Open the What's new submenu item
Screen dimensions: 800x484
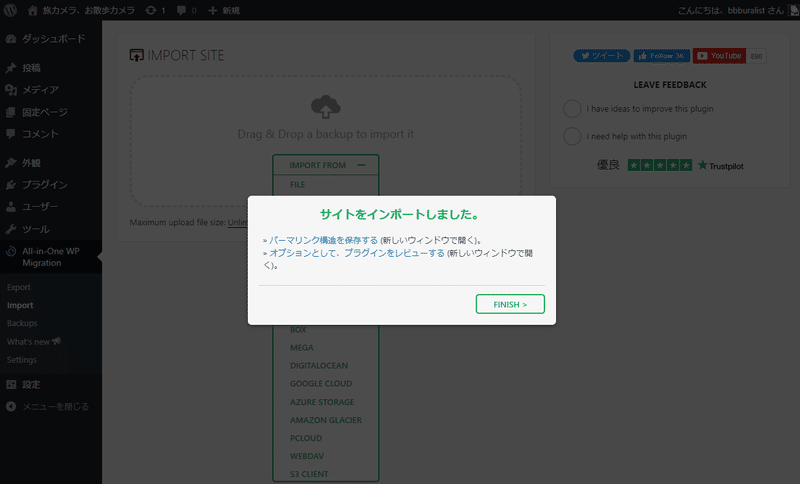click(28, 341)
